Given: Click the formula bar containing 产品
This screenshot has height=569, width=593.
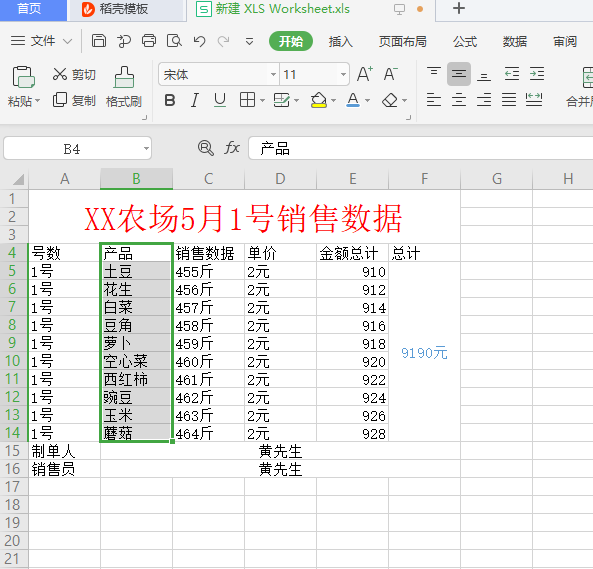Looking at the screenshot, I should 420,148.
